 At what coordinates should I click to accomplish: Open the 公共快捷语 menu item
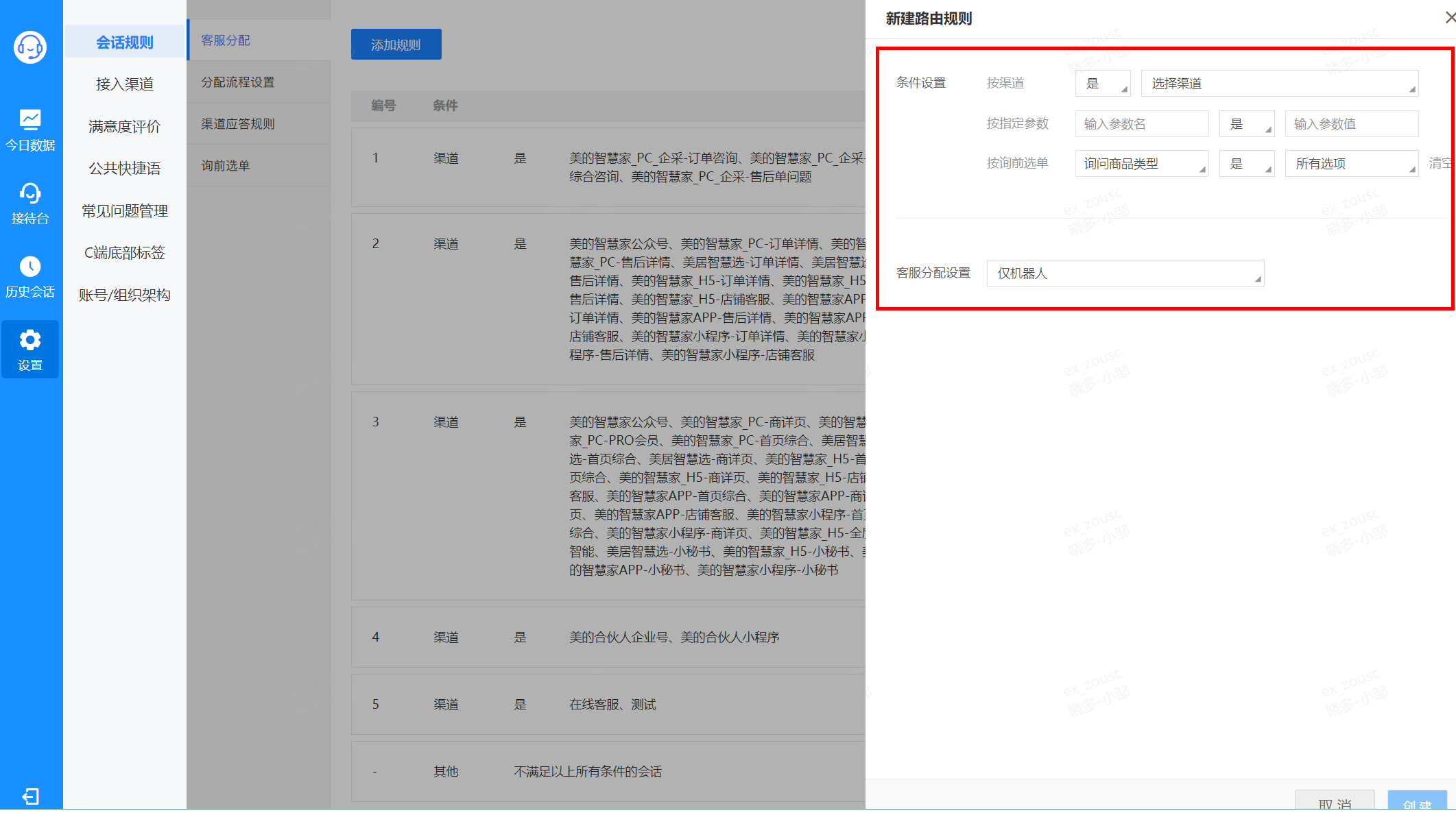point(125,169)
